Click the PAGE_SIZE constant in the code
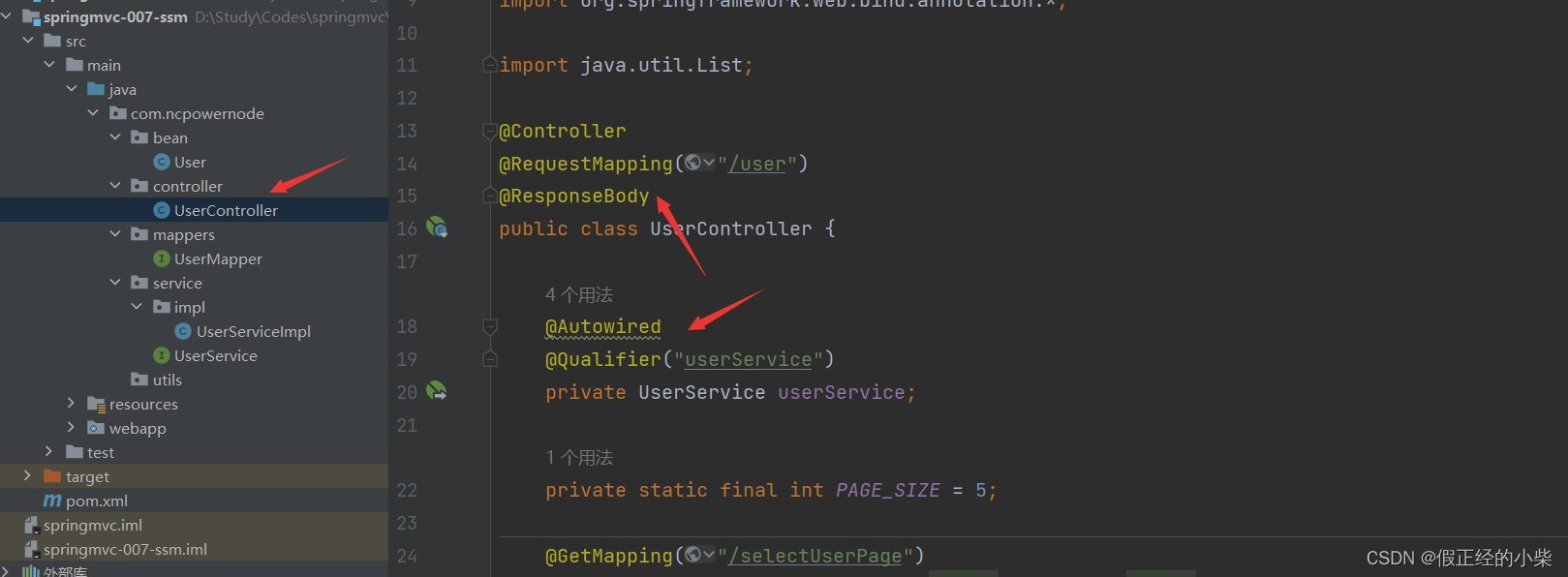 [x=888, y=490]
